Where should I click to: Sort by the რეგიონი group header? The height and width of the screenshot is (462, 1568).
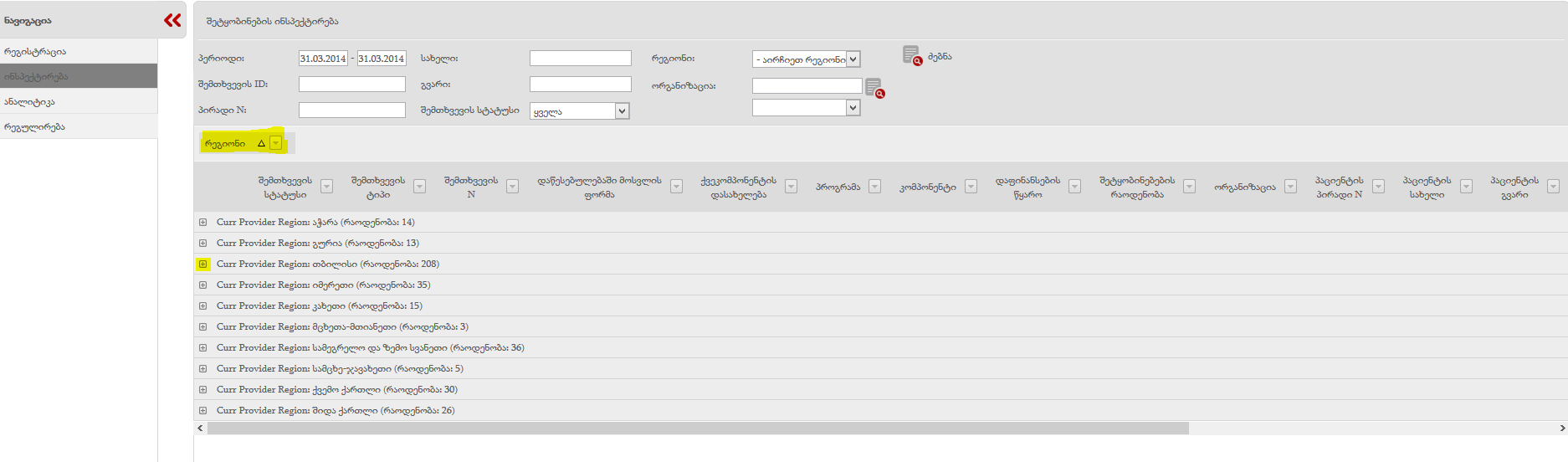tap(226, 144)
